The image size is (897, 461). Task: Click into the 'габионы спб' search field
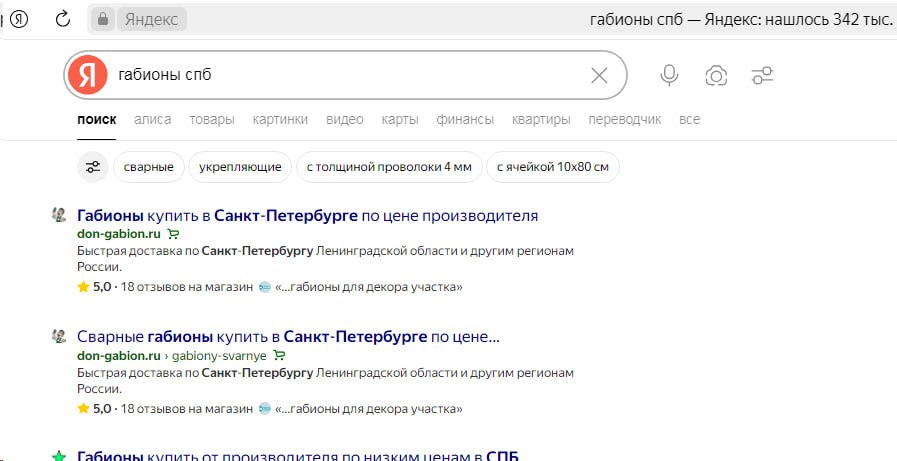(340, 75)
